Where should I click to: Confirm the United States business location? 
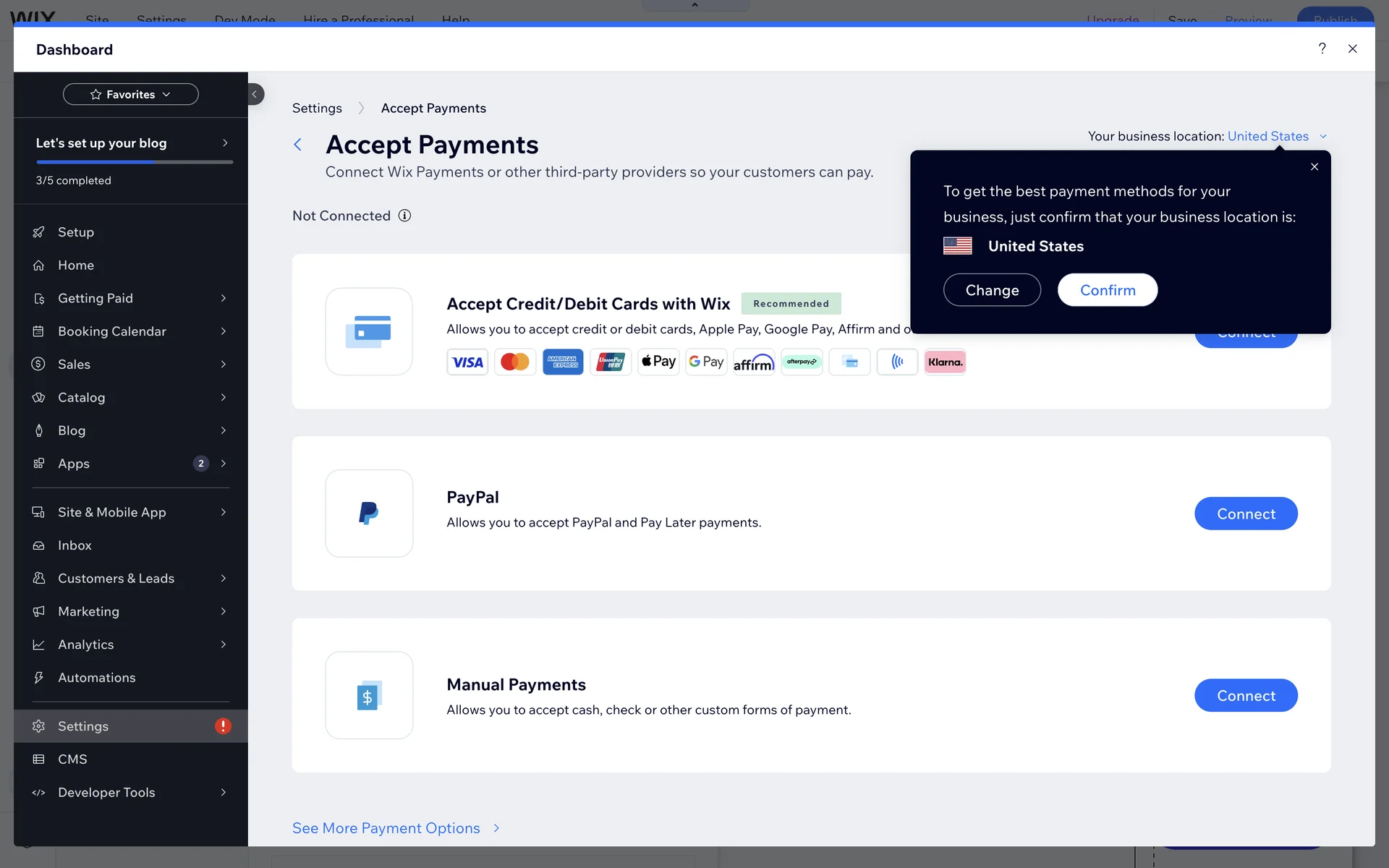(1107, 290)
